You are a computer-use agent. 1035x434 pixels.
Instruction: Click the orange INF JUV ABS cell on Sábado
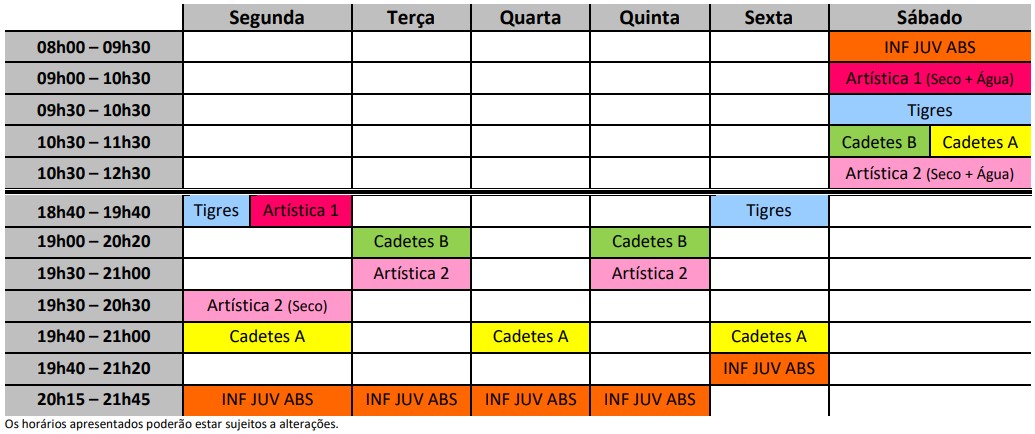(x=931, y=47)
